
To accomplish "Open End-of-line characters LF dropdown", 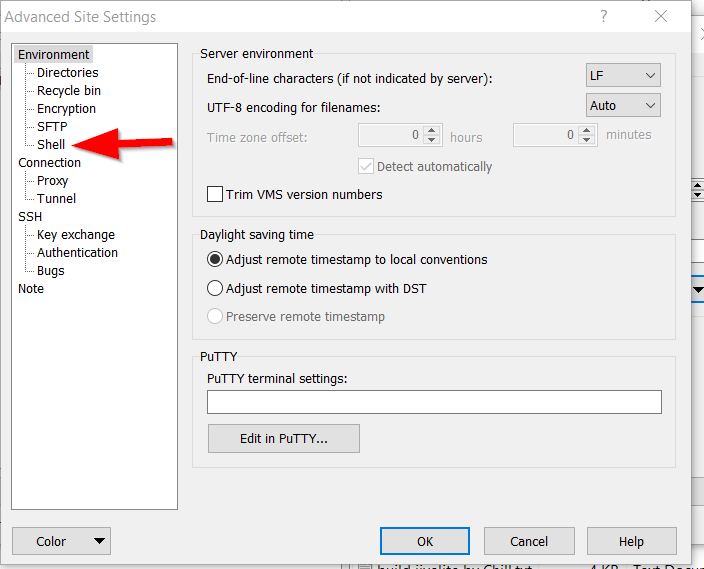I will tap(623, 75).
